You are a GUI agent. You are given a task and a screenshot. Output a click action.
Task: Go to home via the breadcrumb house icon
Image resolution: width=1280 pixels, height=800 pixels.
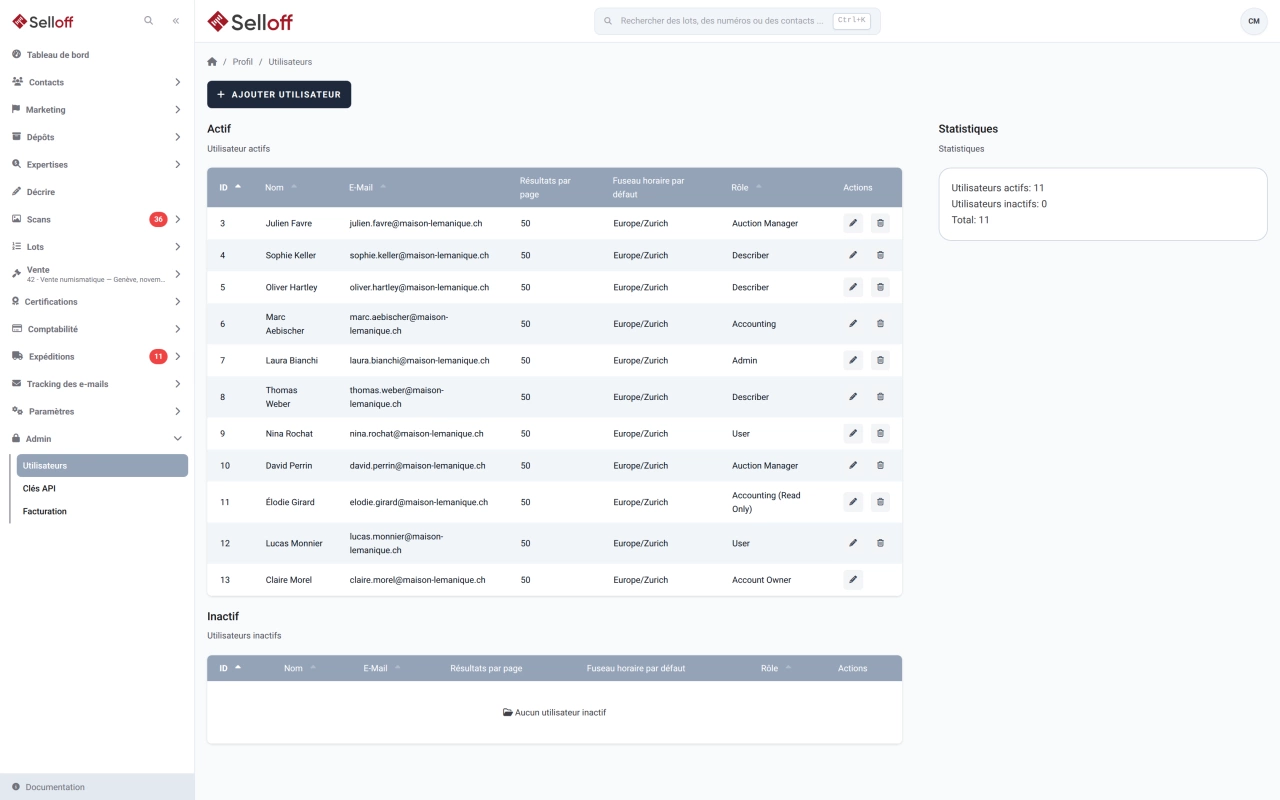[x=212, y=62]
